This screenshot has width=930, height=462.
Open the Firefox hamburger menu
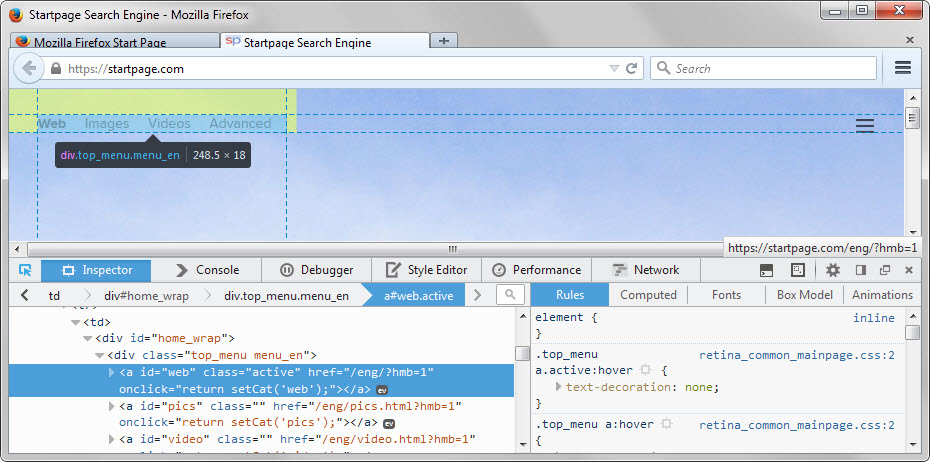(x=903, y=68)
